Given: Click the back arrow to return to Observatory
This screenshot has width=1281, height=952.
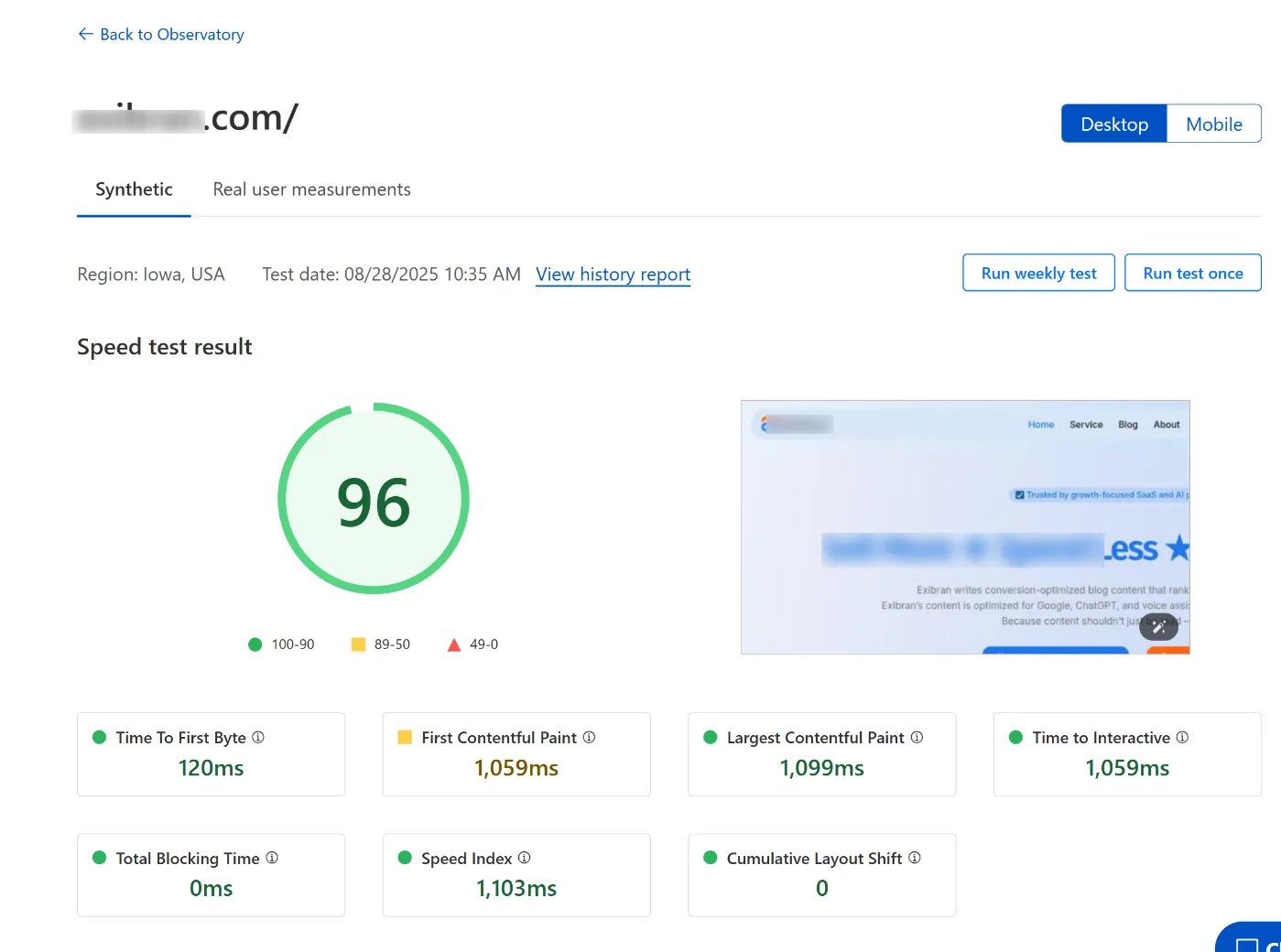Looking at the screenshot, I should (84, 34).
